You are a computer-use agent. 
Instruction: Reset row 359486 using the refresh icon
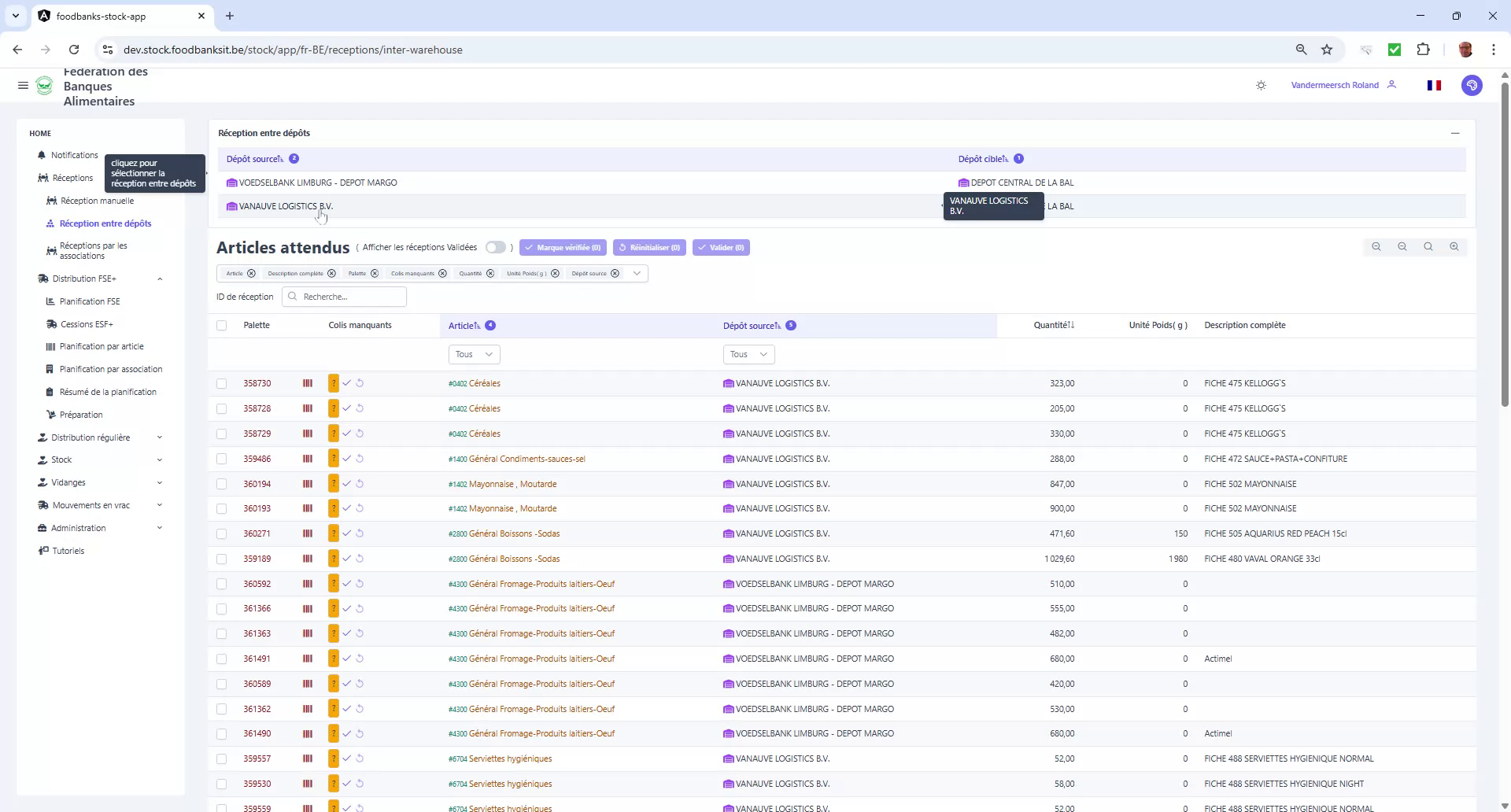pos(360,459)
